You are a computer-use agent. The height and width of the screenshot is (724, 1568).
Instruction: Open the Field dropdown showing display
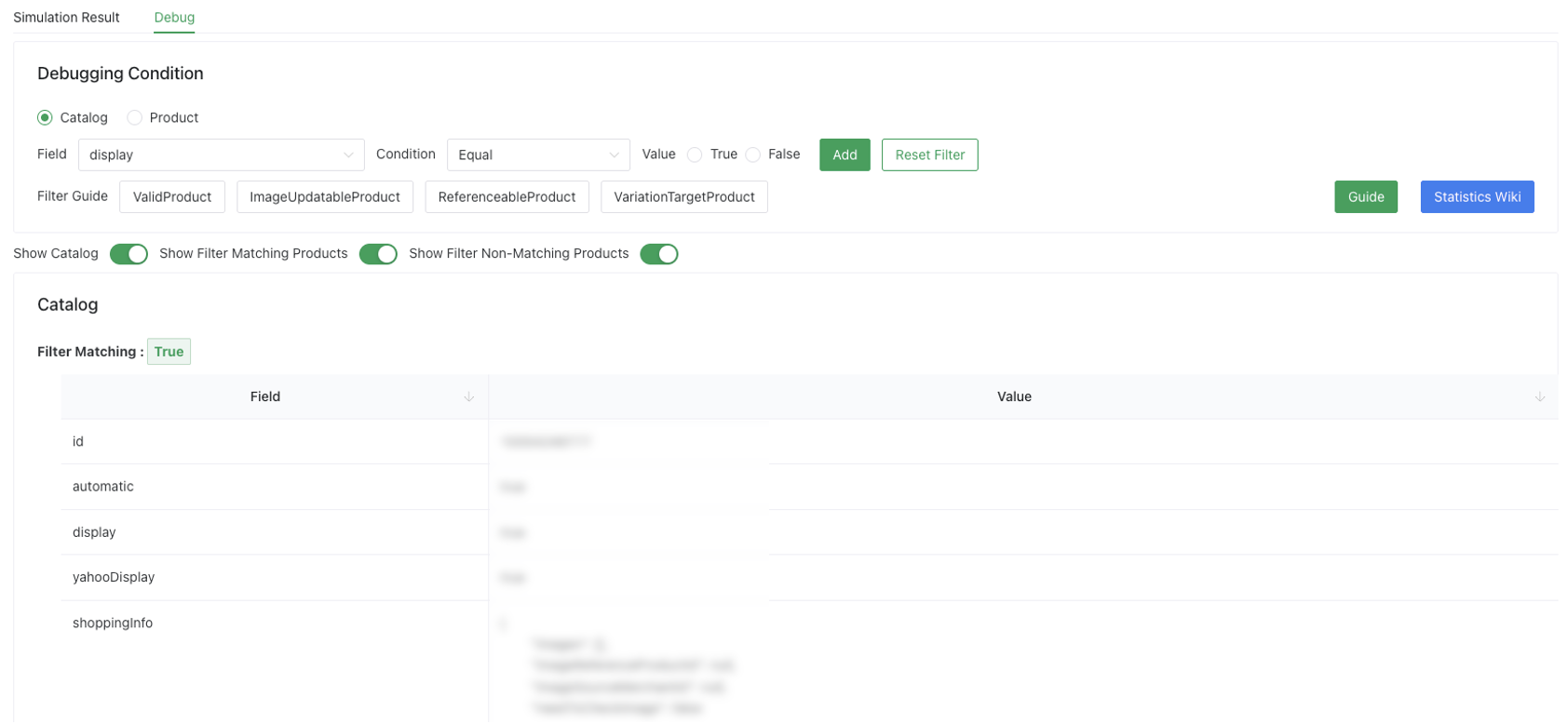[221, 155]
